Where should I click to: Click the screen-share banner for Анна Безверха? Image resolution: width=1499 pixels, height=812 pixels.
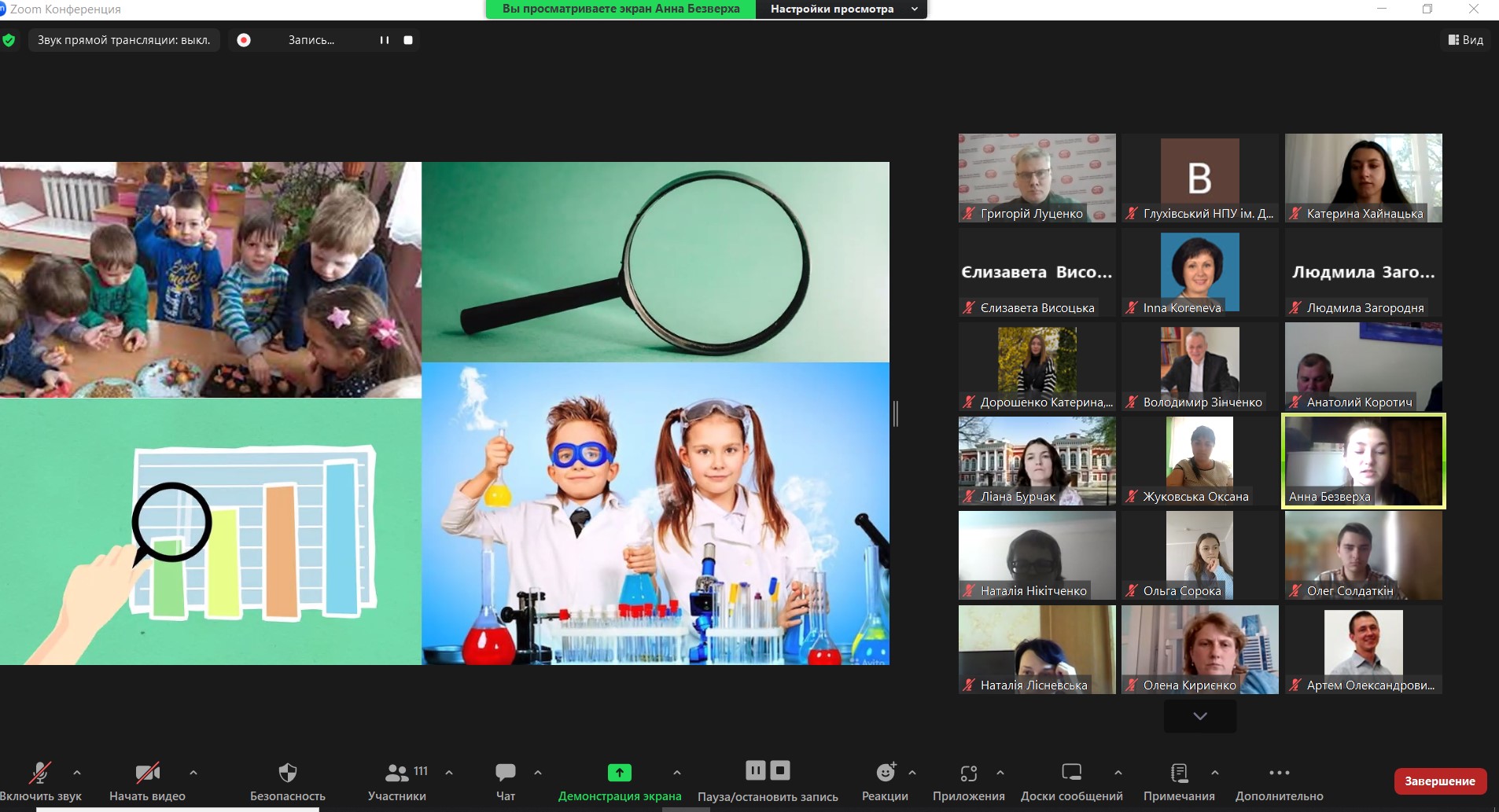[x=621, y=9]
